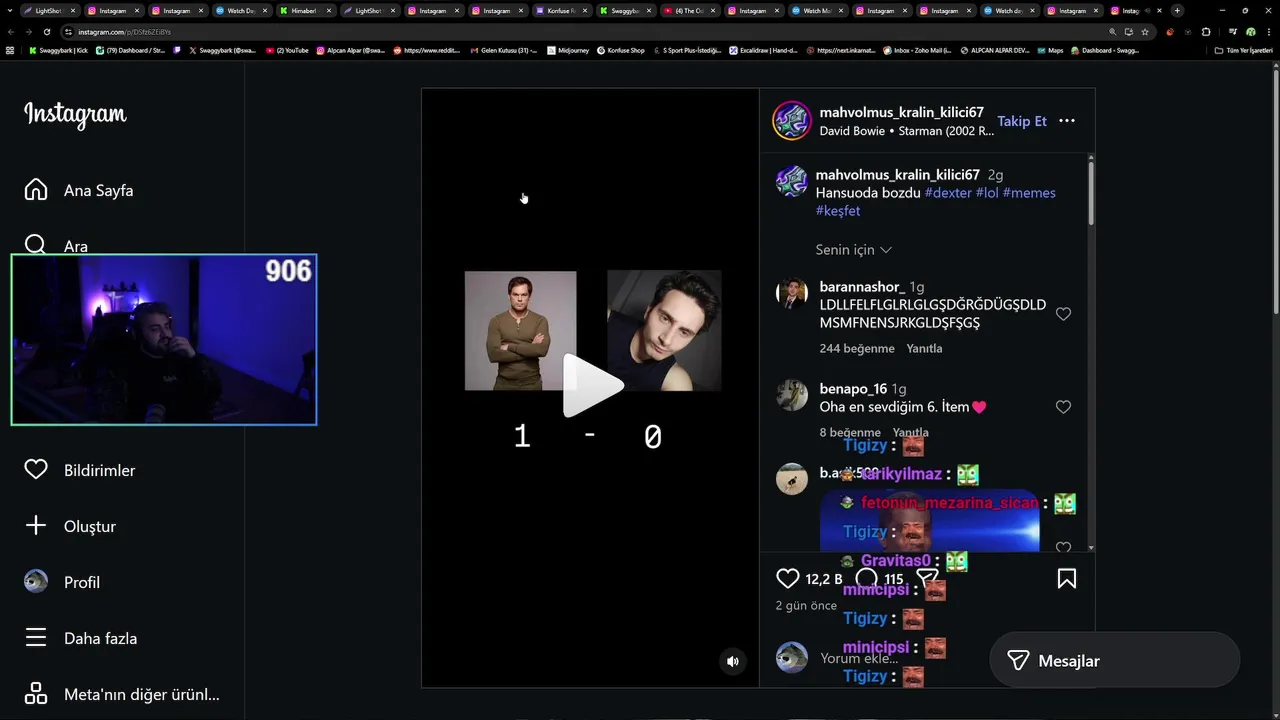The width and height of the screenshot is (1280, 720).
Task: Bookmark this page with the star icon
Action: click(x=1145, y=32)
